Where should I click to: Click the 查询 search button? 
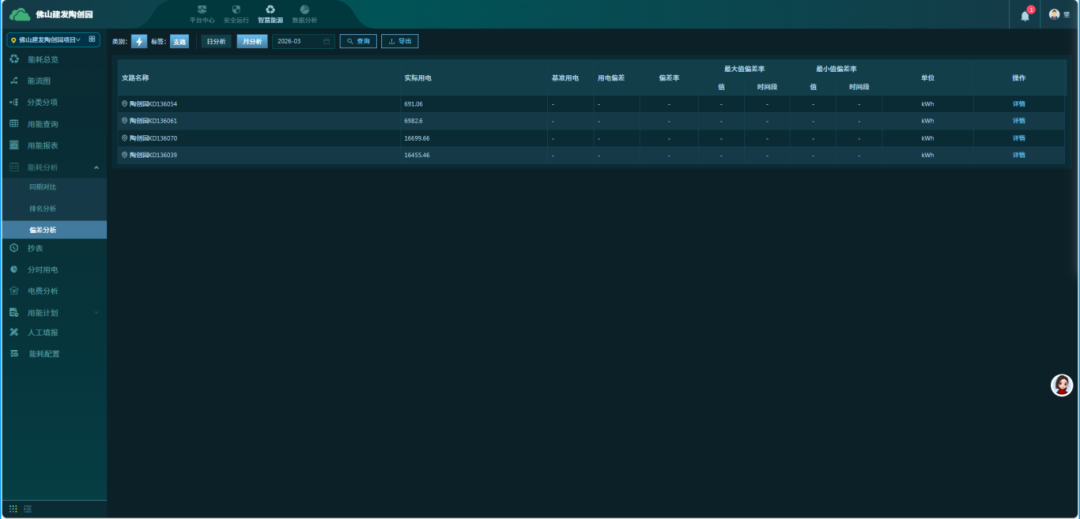click(358, 41)
